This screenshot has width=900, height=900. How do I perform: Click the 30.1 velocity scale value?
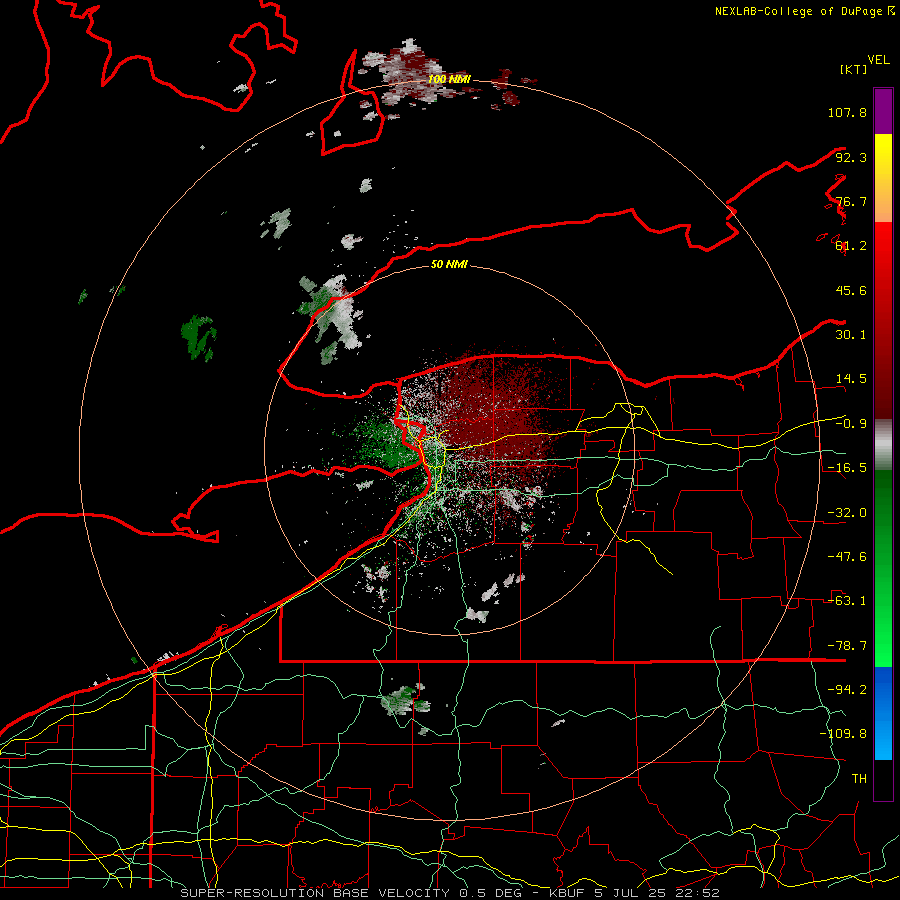click(851, 335)
